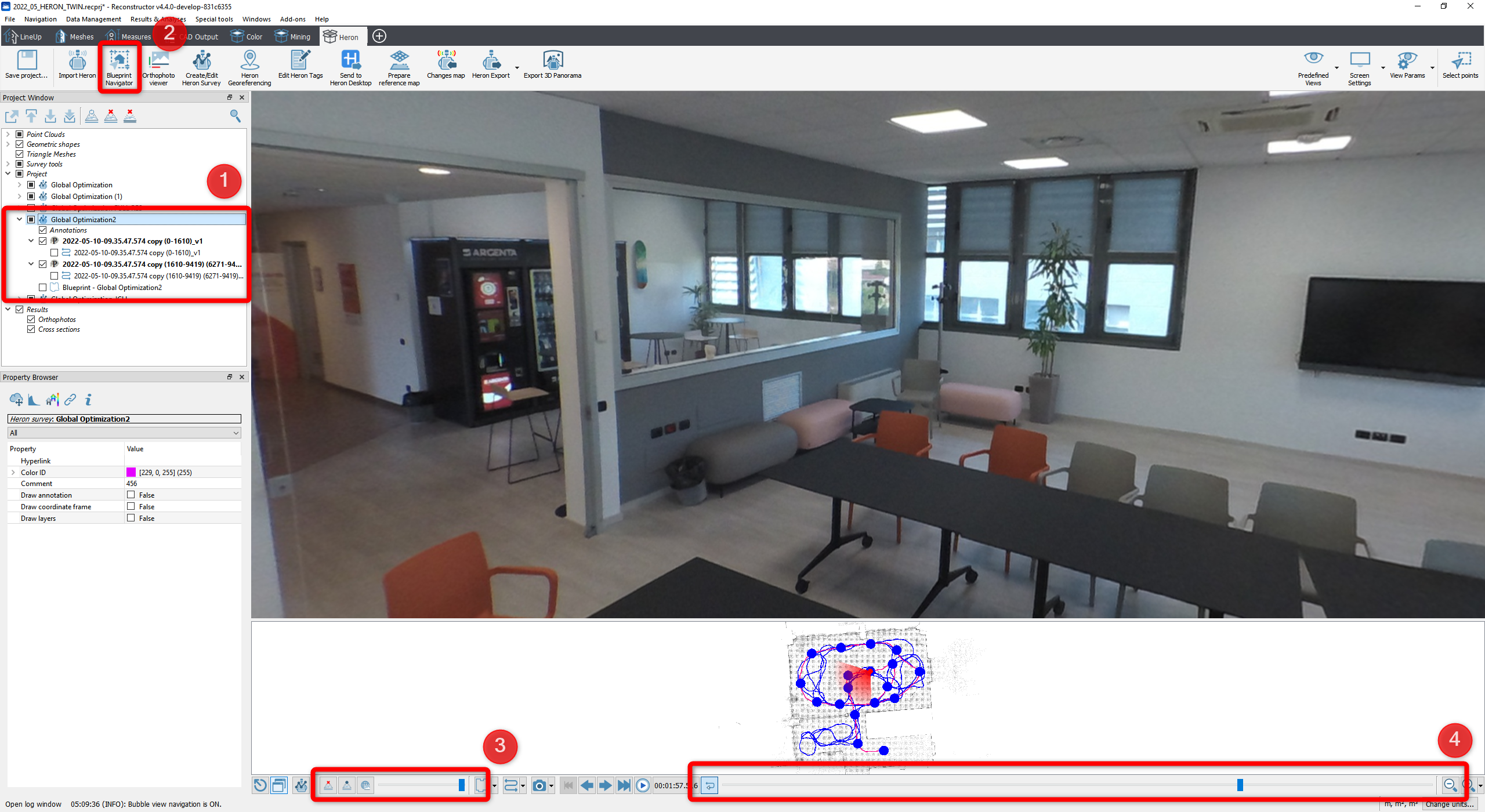Screen dimensions: 1485x812
Task: Uncheck the Orthophotos checkbox
Action: point(31,320)
